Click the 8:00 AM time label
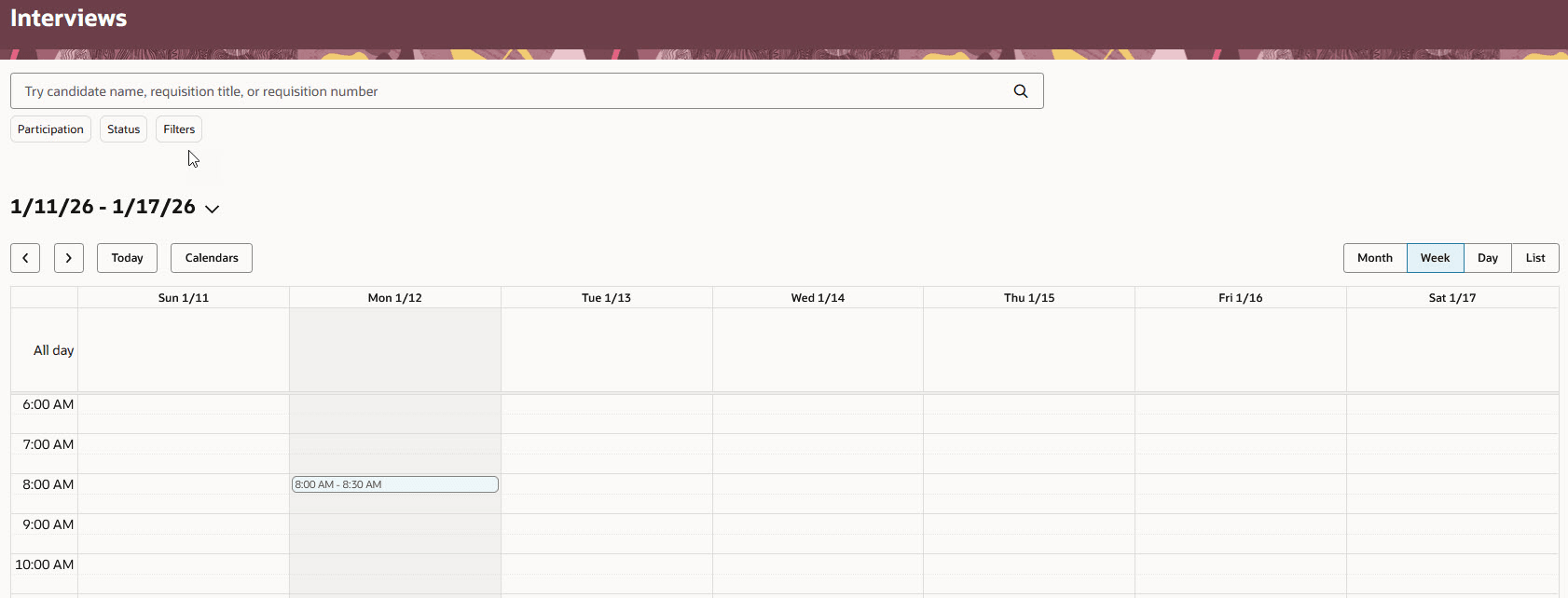This screenshot has height=598, width=1568. tap(48, 484)
